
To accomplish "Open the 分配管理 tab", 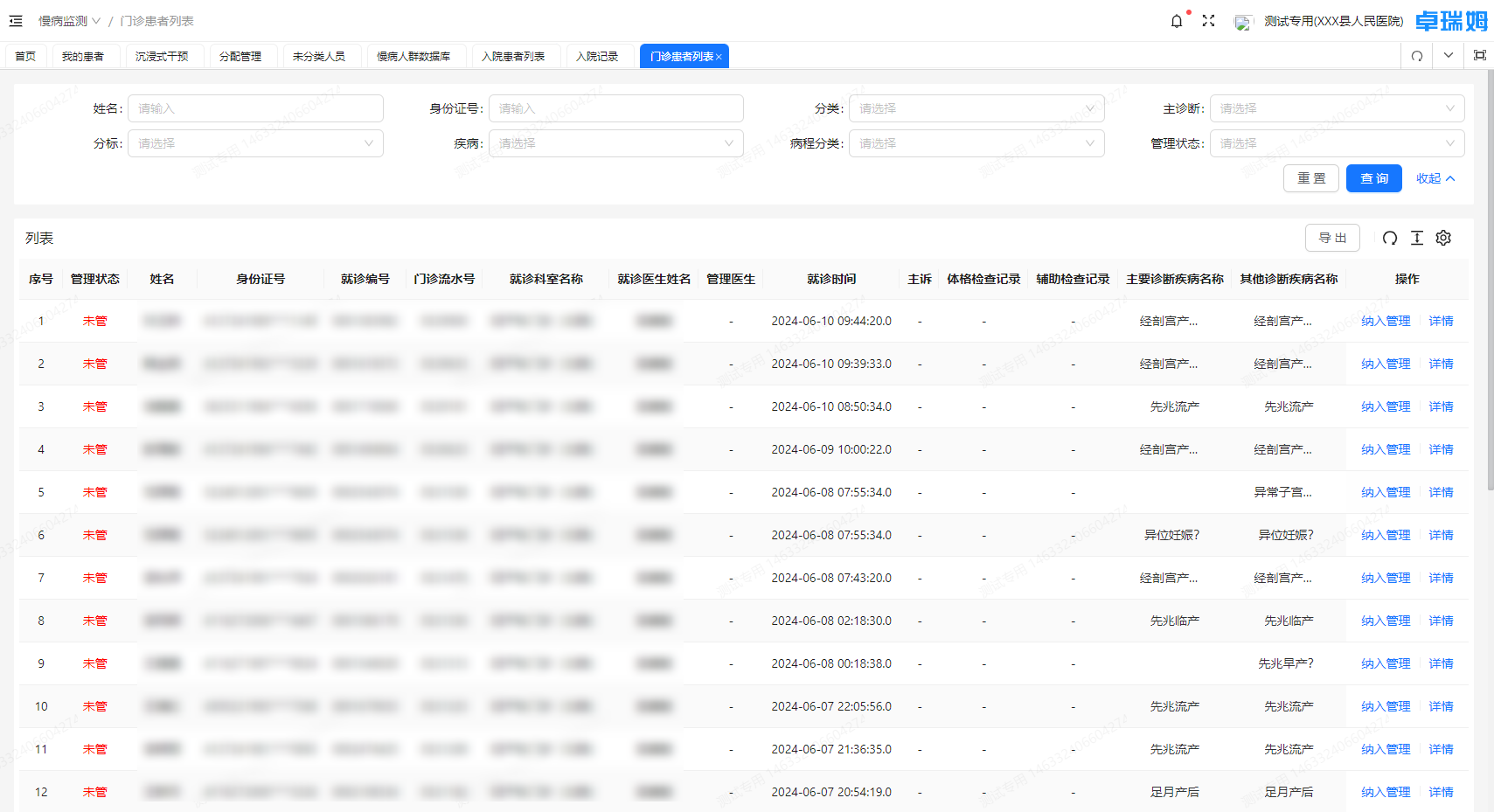I will click(240, 56).
